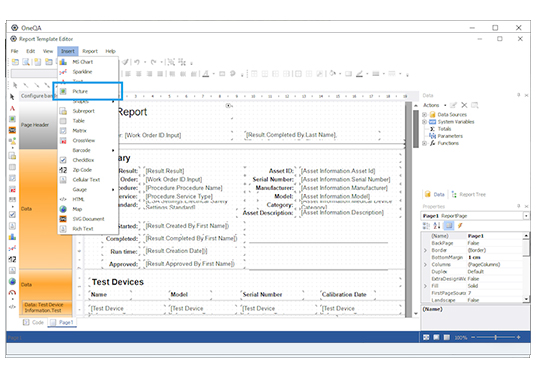Open the View menu
The width and height of the screenshot is (538, 374).
(x=48, y=51)
